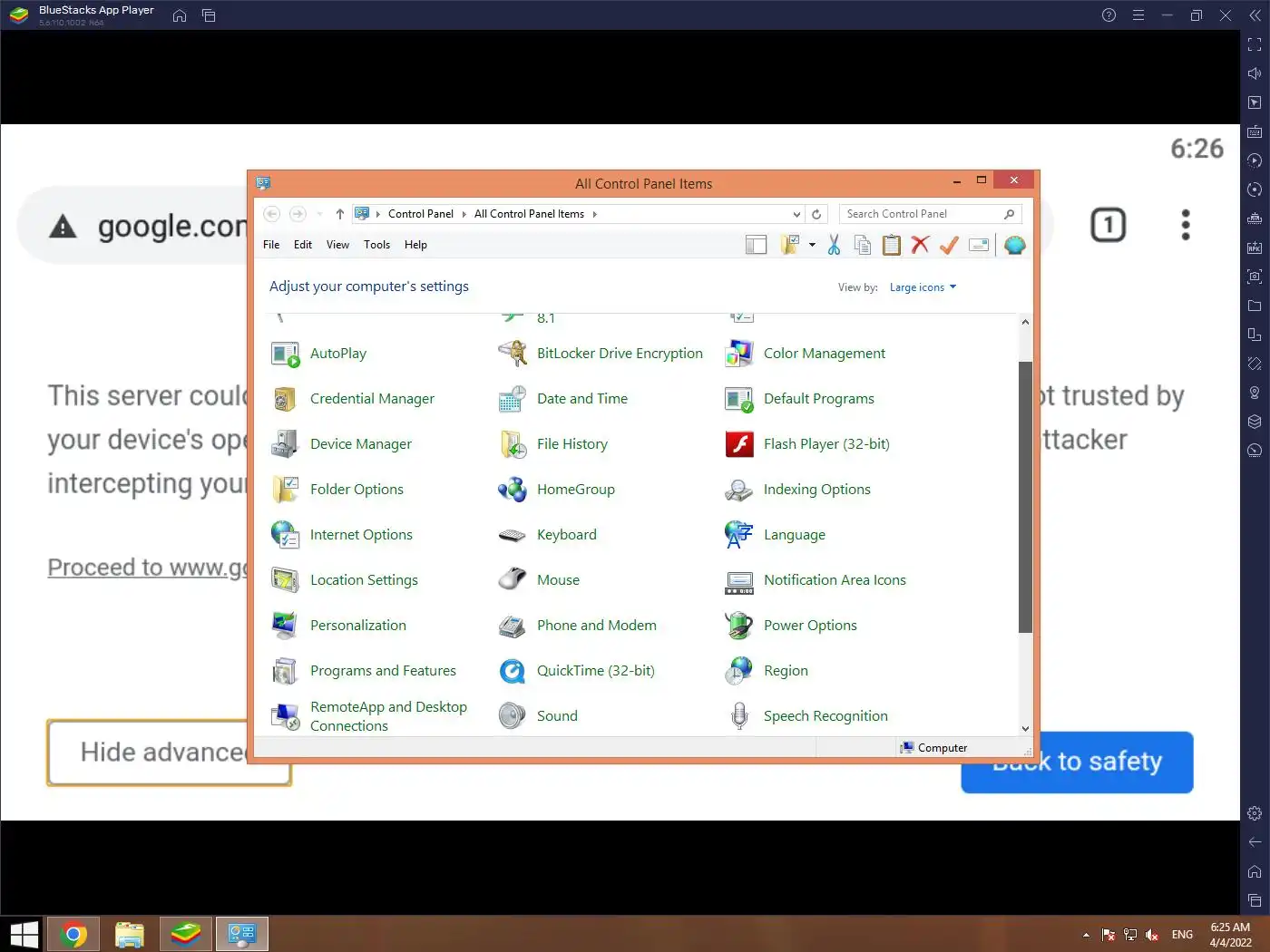The width and height of the screenshot is (1270, 952).
Task: Open Phone and Modem settings
Action: [x=578, y=626]
